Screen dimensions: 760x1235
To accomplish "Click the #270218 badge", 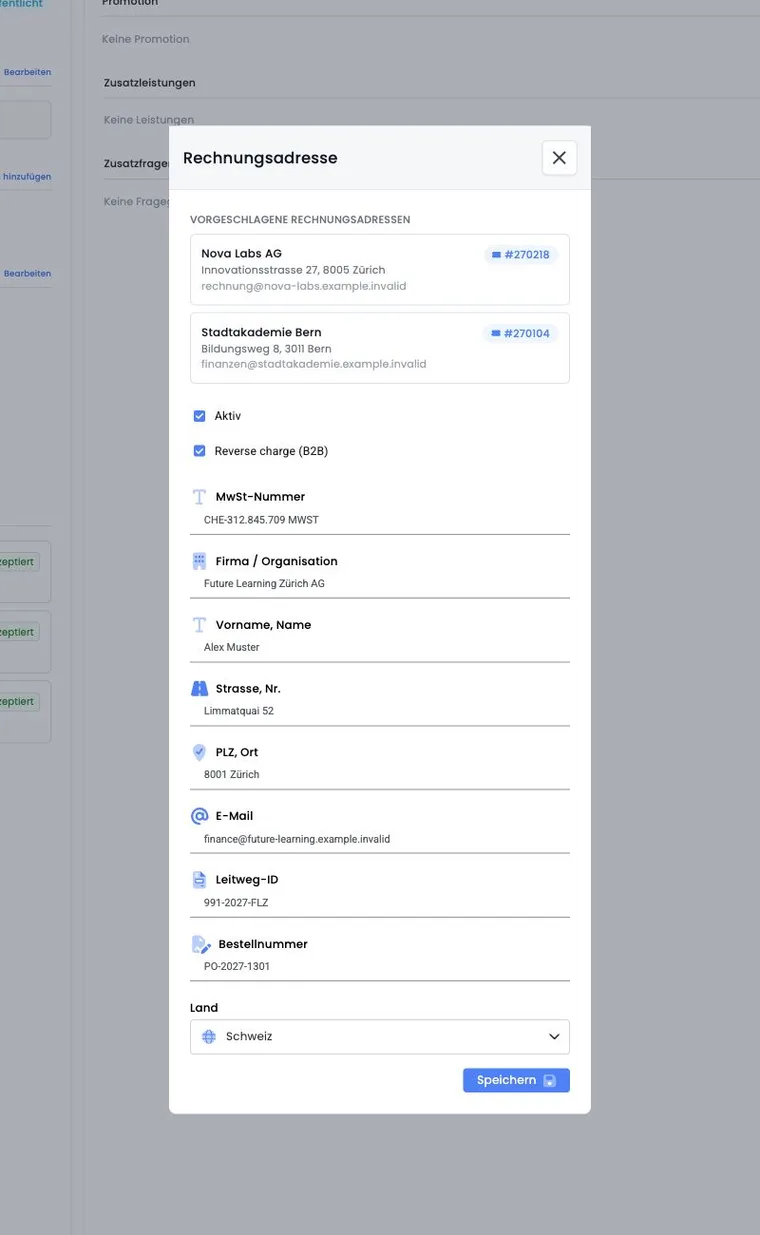I will (x=520, y=255).
